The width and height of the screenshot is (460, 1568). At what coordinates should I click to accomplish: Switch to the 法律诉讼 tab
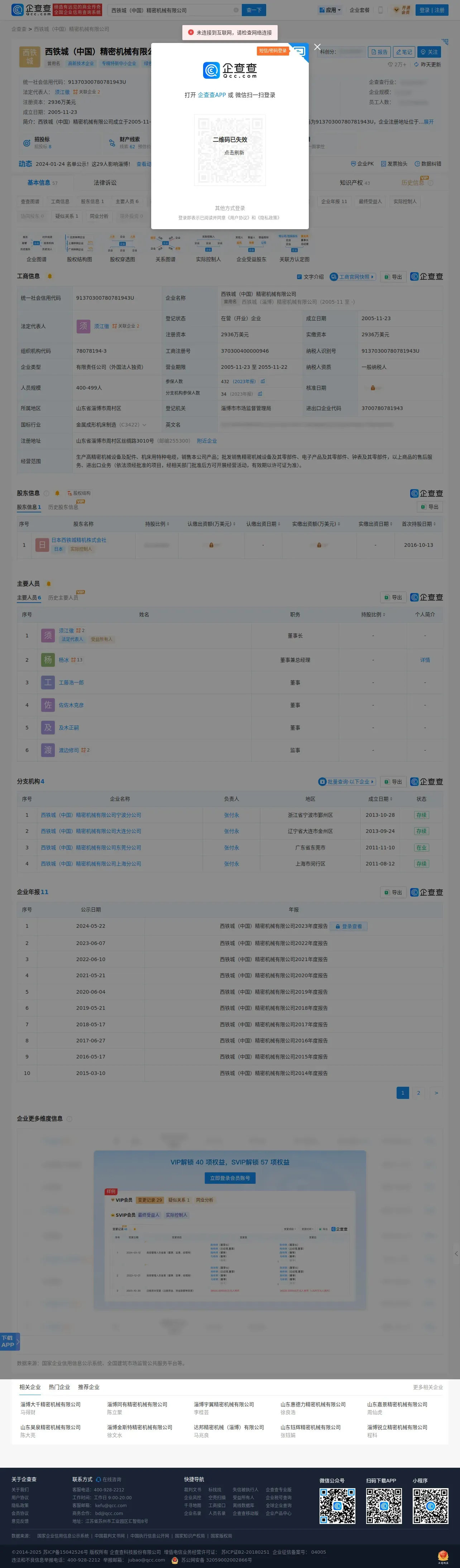click(x=105, y=183)
